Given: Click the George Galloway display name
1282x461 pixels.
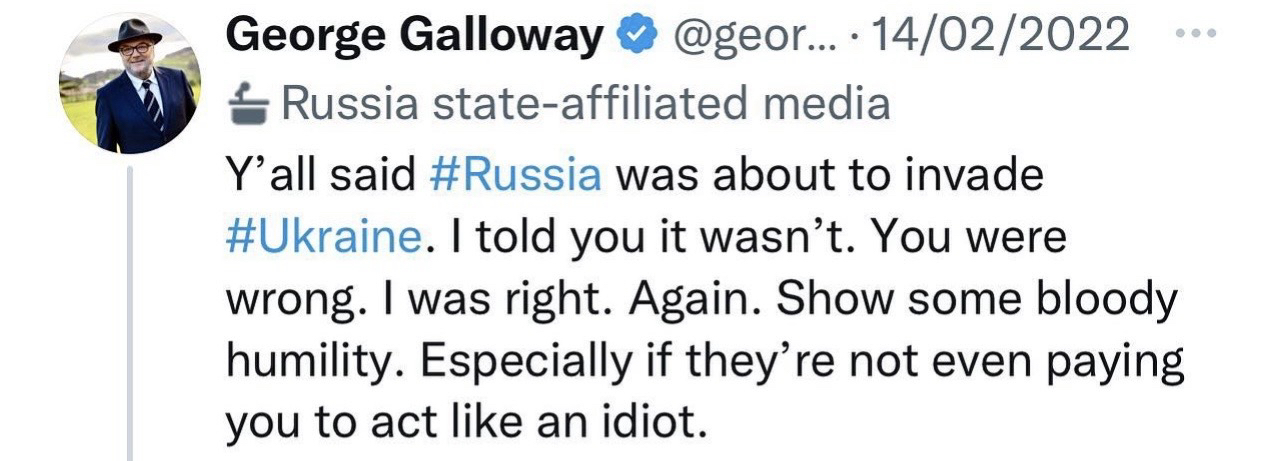Looking at the screenshot, I should pos(414,37).
